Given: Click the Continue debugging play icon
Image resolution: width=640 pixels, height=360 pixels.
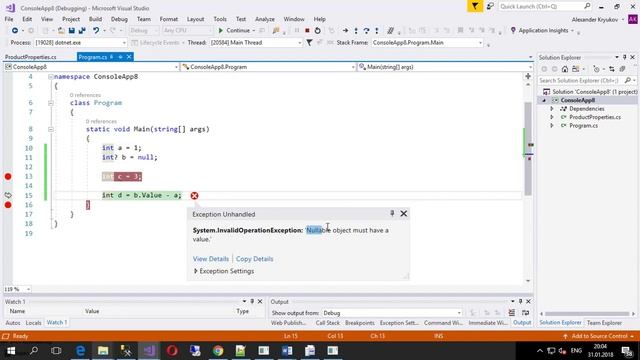Looking at the screenshot, I should tap(221, 30).
